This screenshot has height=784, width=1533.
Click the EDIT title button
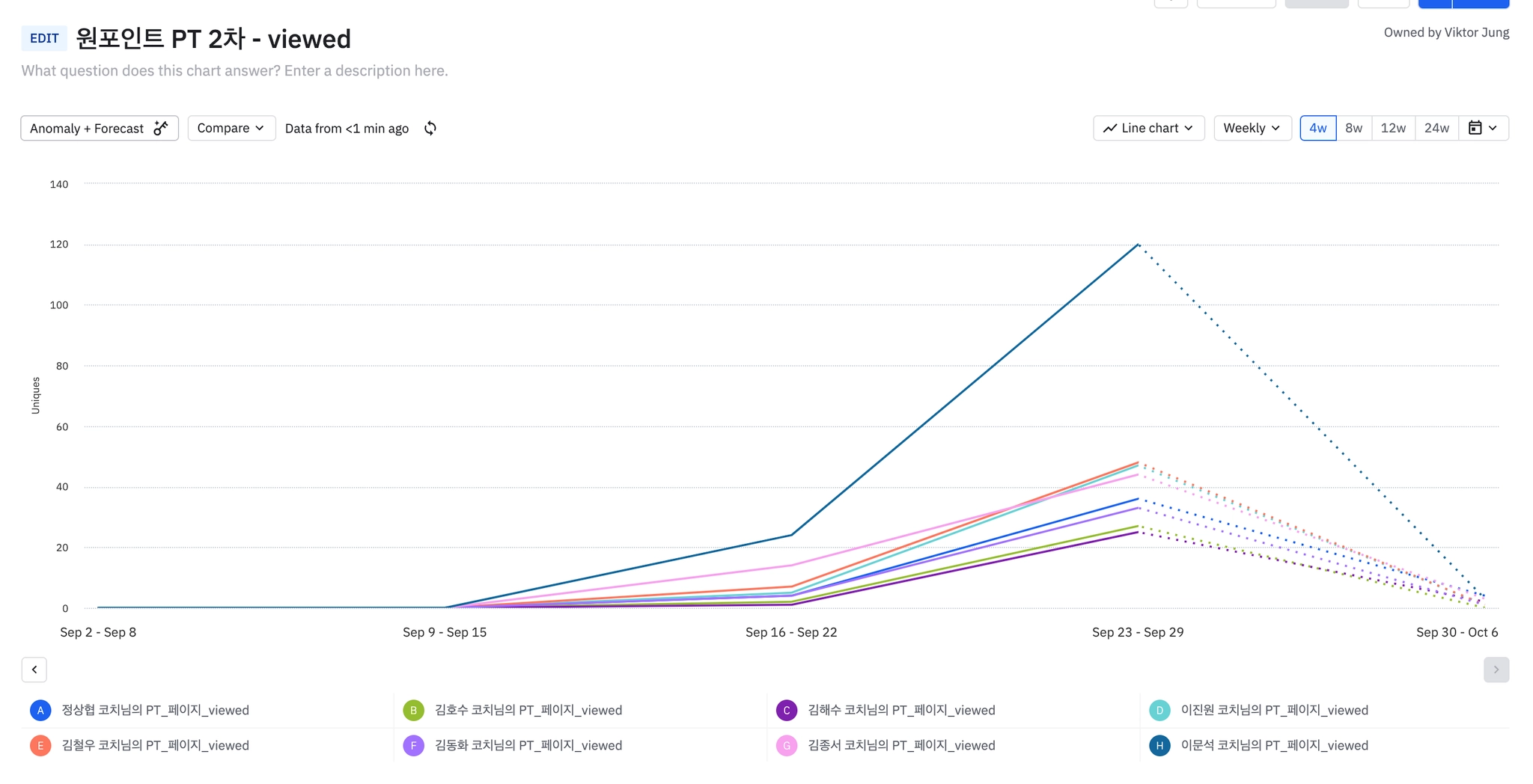coord(44,38)
